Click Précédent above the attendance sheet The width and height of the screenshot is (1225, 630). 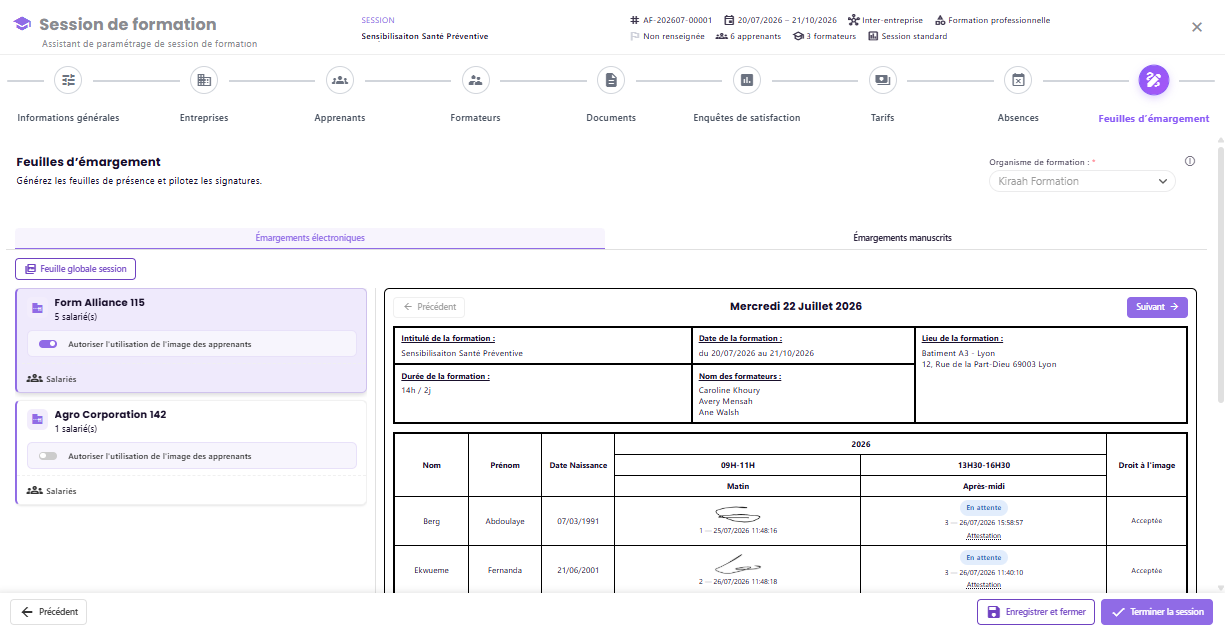429,307
